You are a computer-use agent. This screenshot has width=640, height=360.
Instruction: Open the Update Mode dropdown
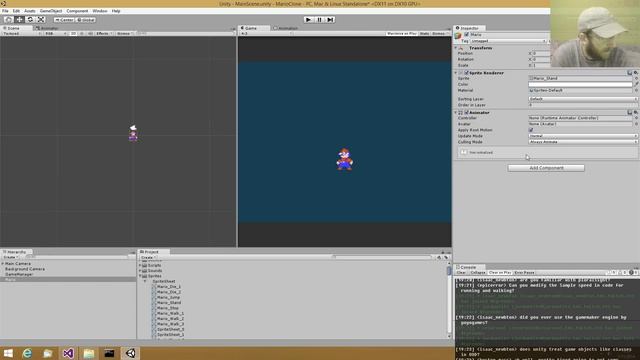pos(583,136)
